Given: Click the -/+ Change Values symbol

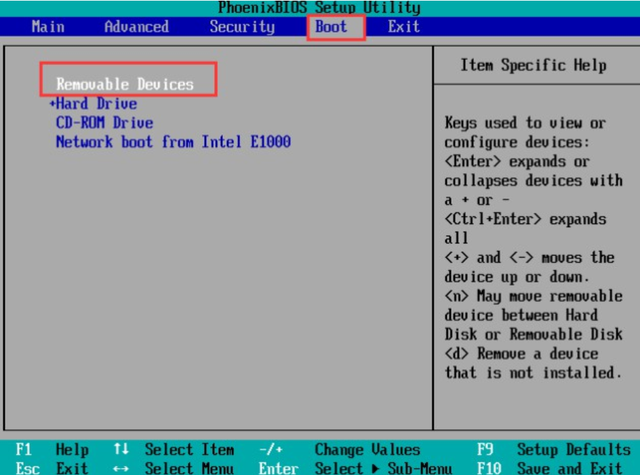Looking at the screenshot, I should 272,450.
